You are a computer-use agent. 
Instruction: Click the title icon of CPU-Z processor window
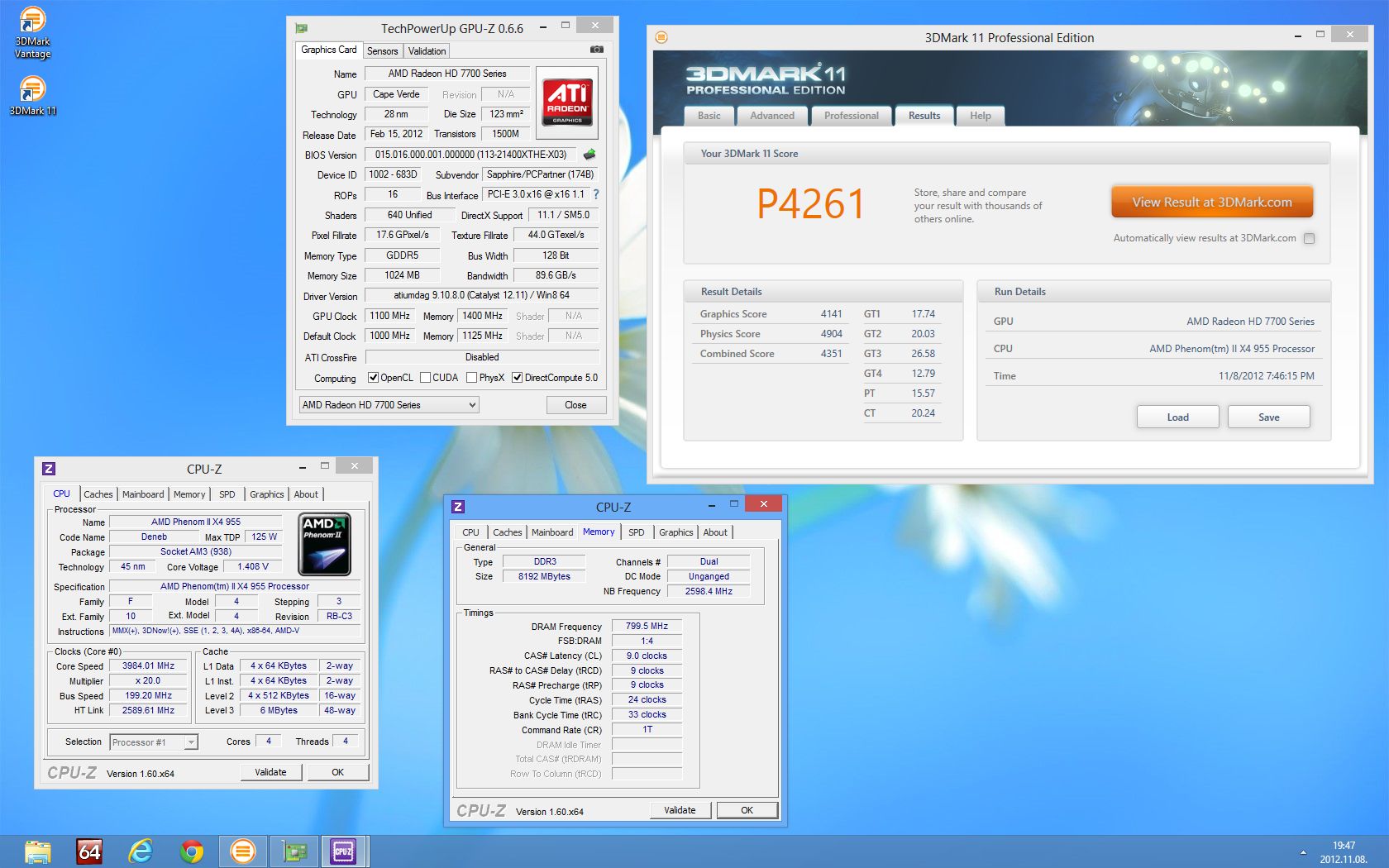coord(49,469)
